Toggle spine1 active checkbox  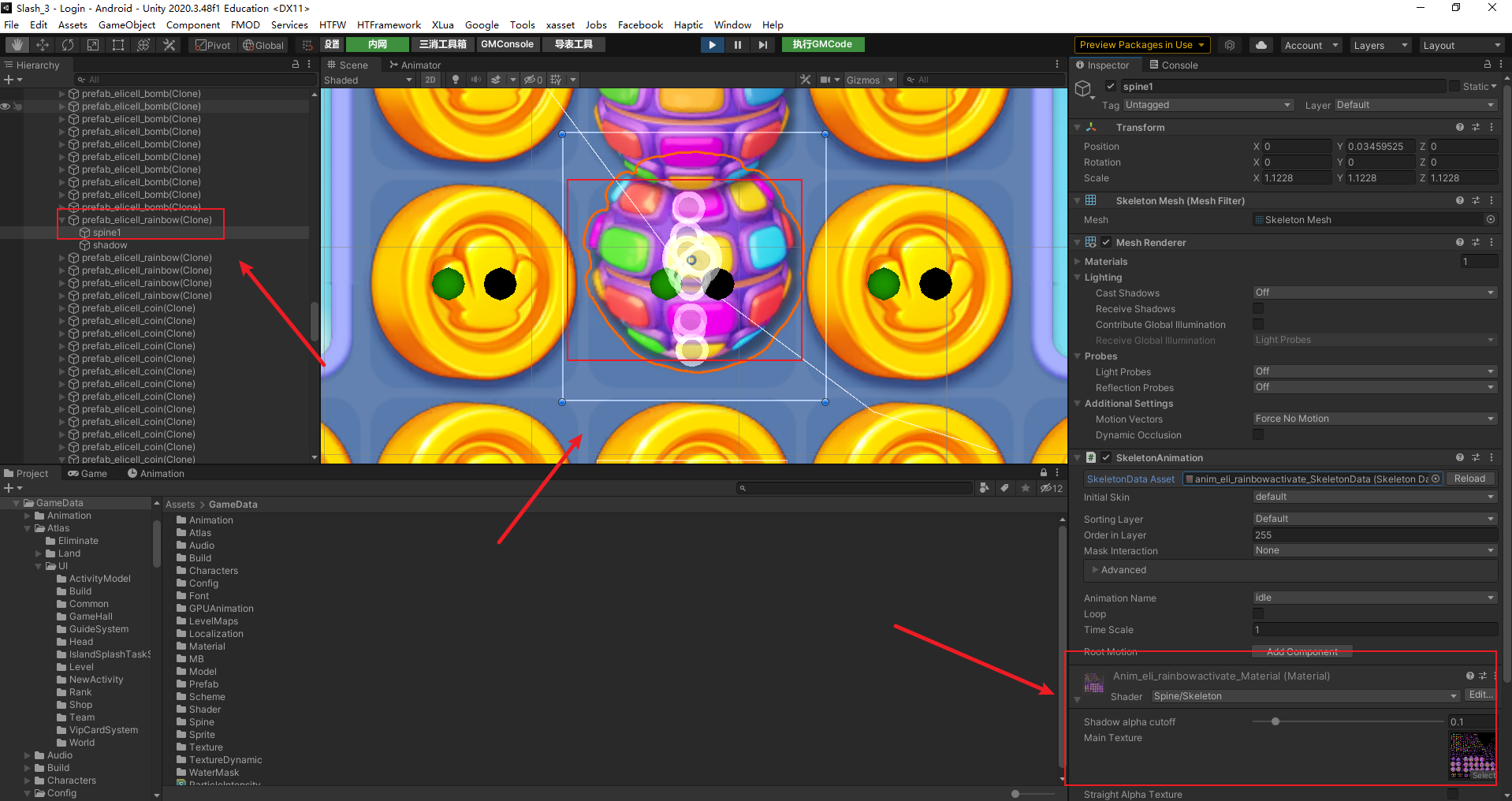1111,87
